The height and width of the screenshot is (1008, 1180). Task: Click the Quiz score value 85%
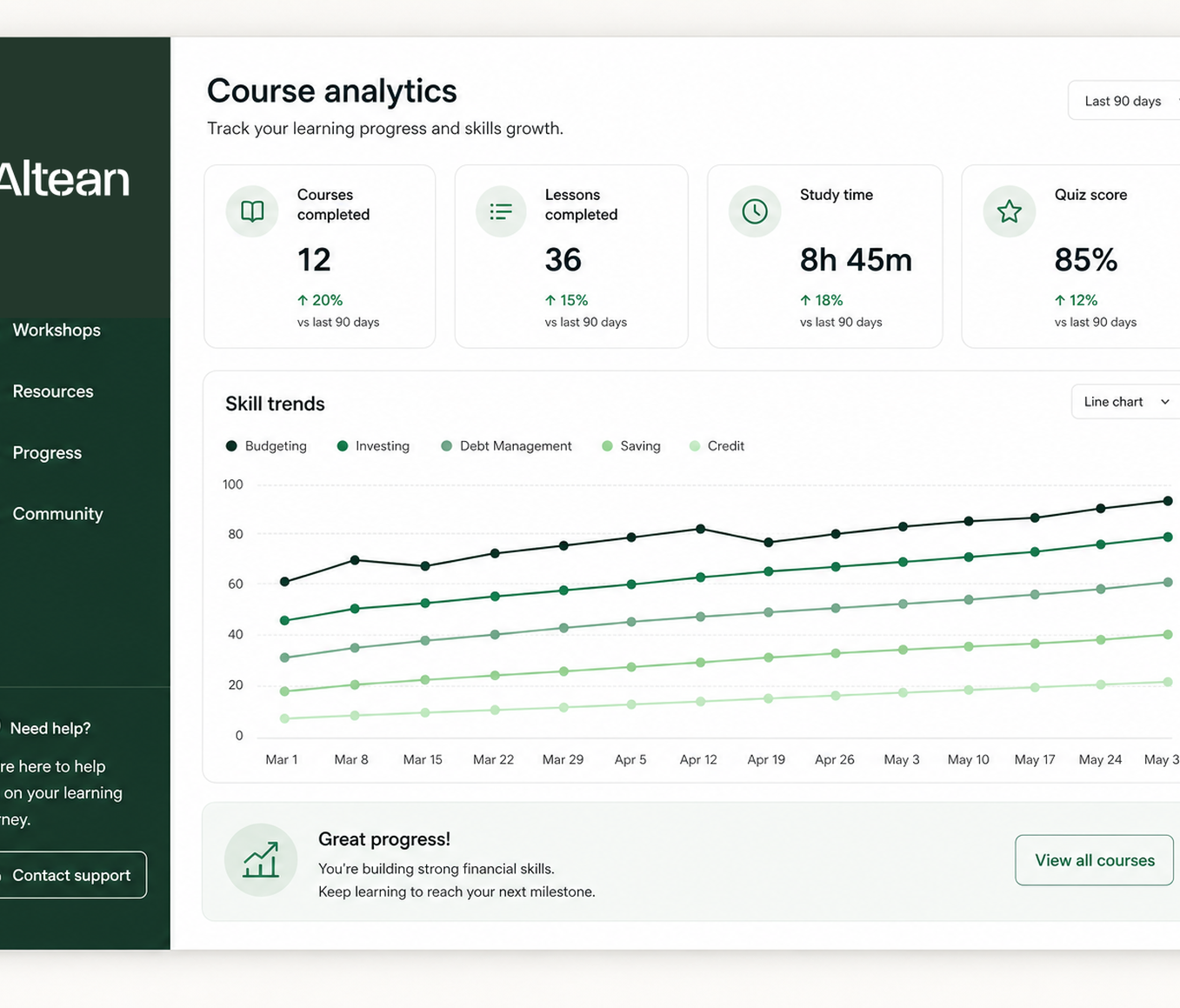pos(1085,260)
